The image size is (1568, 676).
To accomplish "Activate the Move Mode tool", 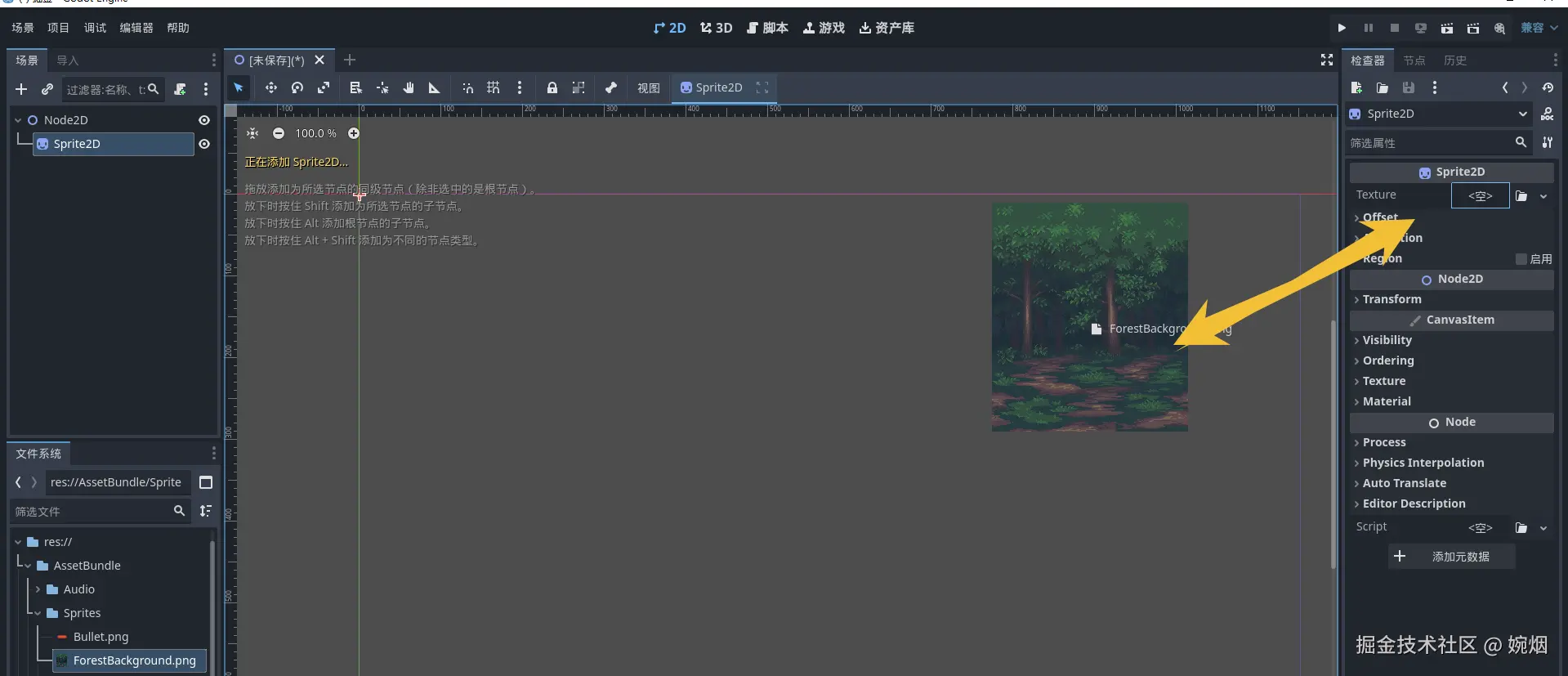I will tap(270, 87).
